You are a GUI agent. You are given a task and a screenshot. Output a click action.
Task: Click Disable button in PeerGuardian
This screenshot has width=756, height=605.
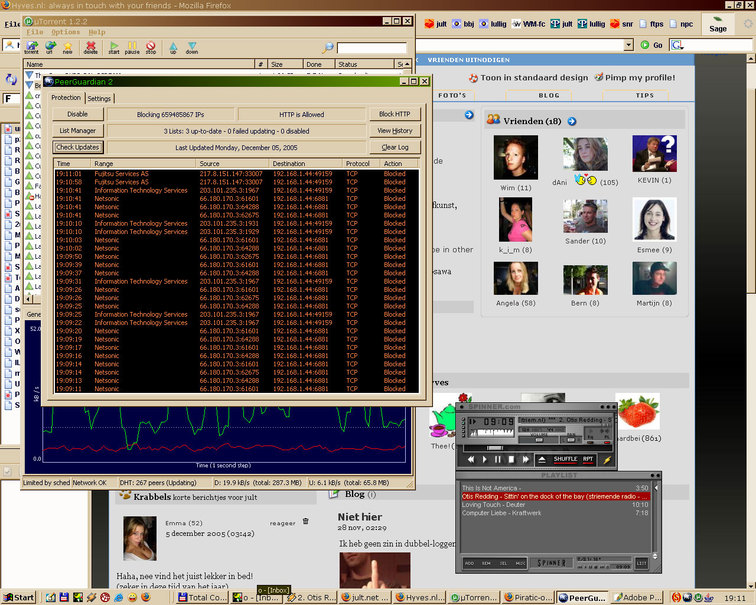click(78, 114)
